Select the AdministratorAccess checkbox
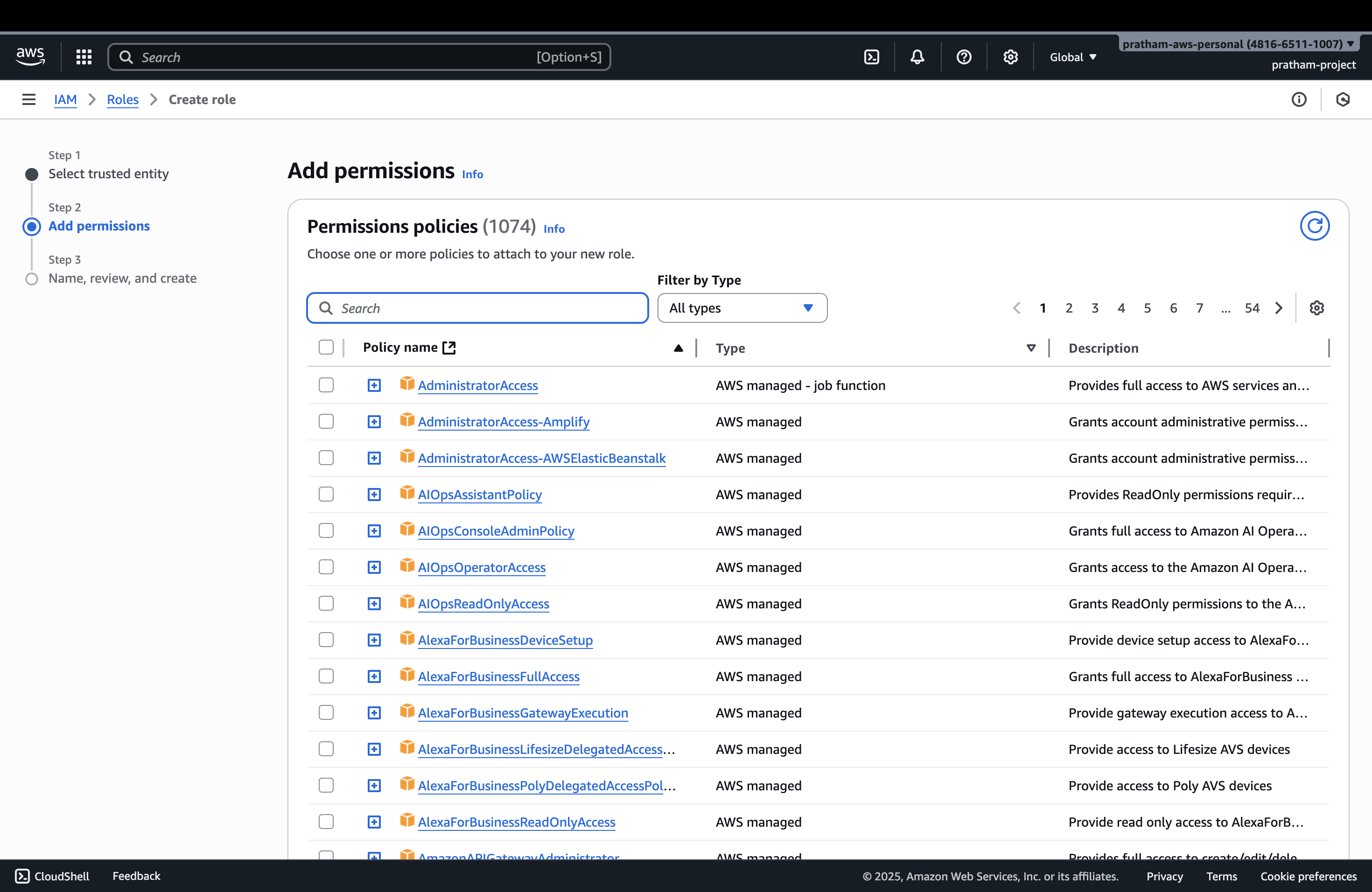Image resolution: width=1372 pixels, height=892 pixels. tap(326, 385)
